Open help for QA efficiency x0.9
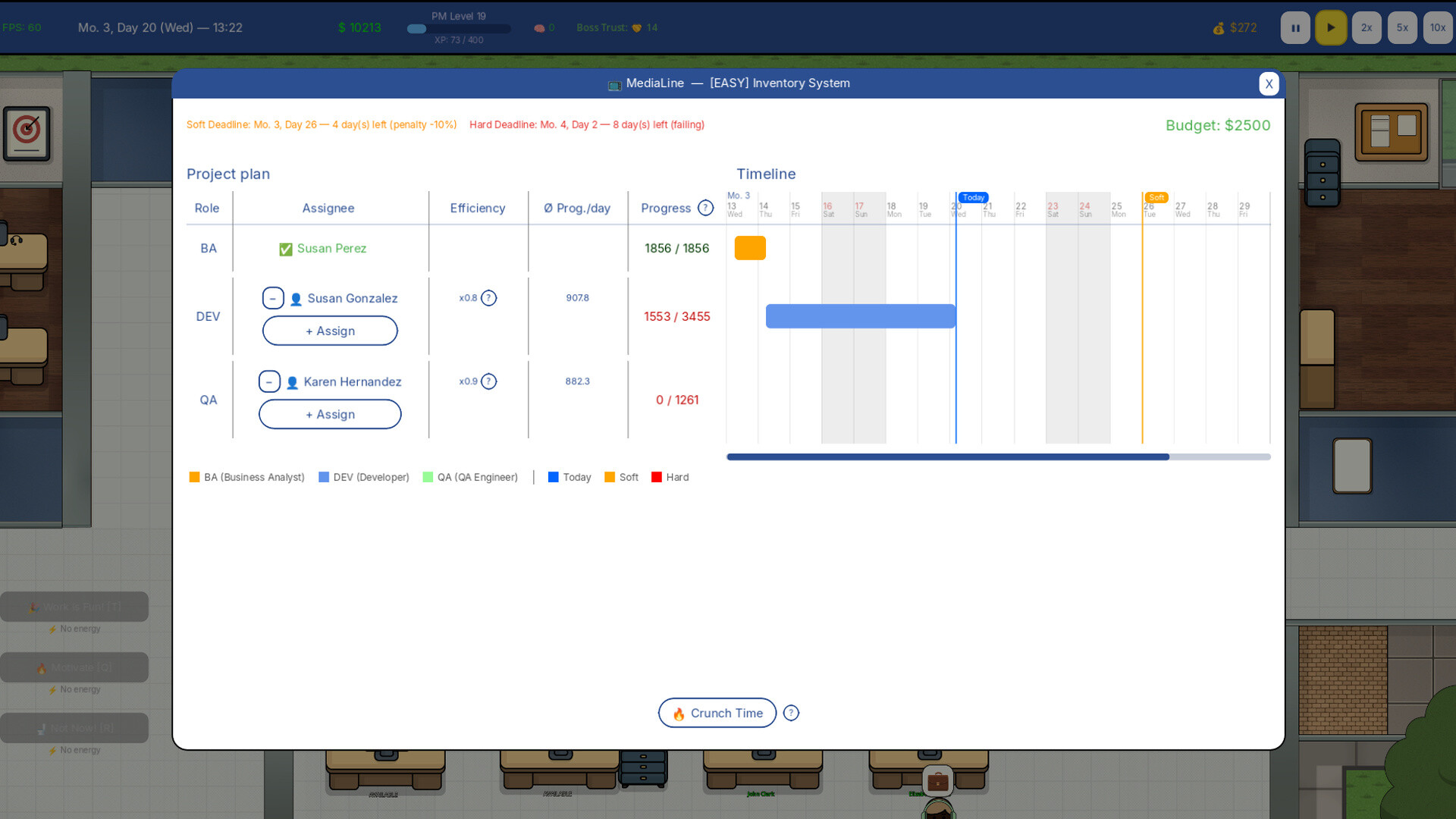This screenshot has width=1456, height=819. 489,381
